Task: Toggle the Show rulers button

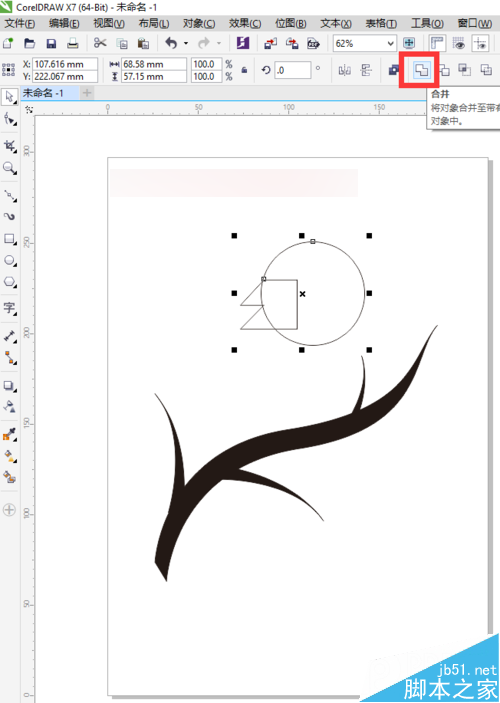Action: (x=437, y=43)
